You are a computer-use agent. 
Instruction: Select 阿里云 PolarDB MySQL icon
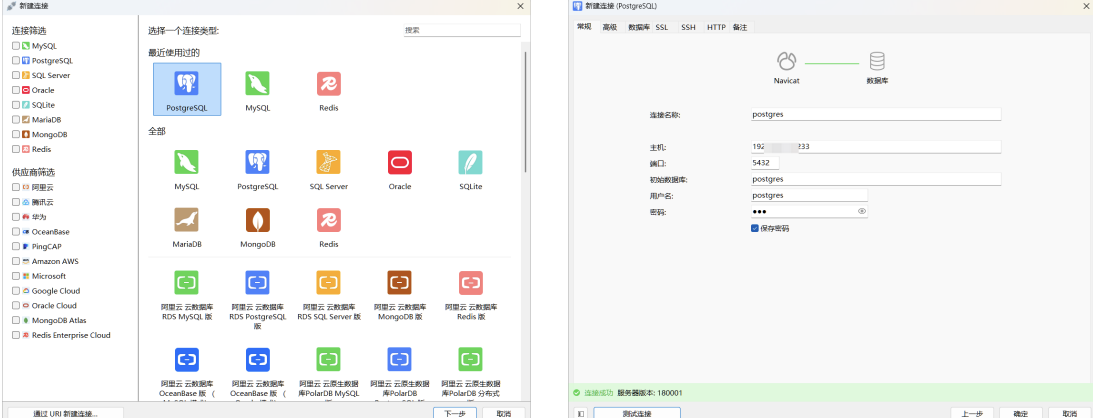coord(328,359)
